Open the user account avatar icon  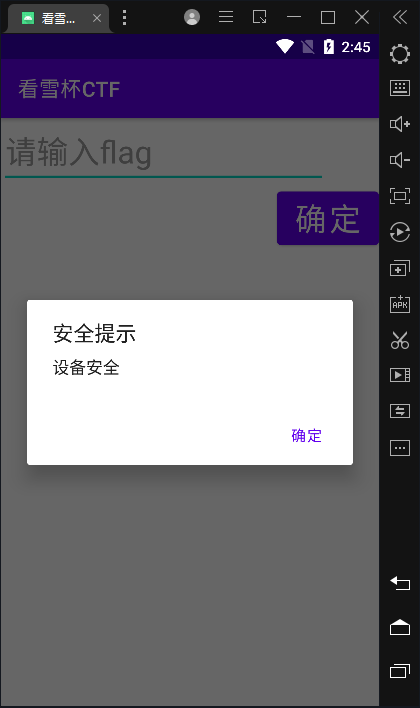pyautogui.click(x=192, y=17)
